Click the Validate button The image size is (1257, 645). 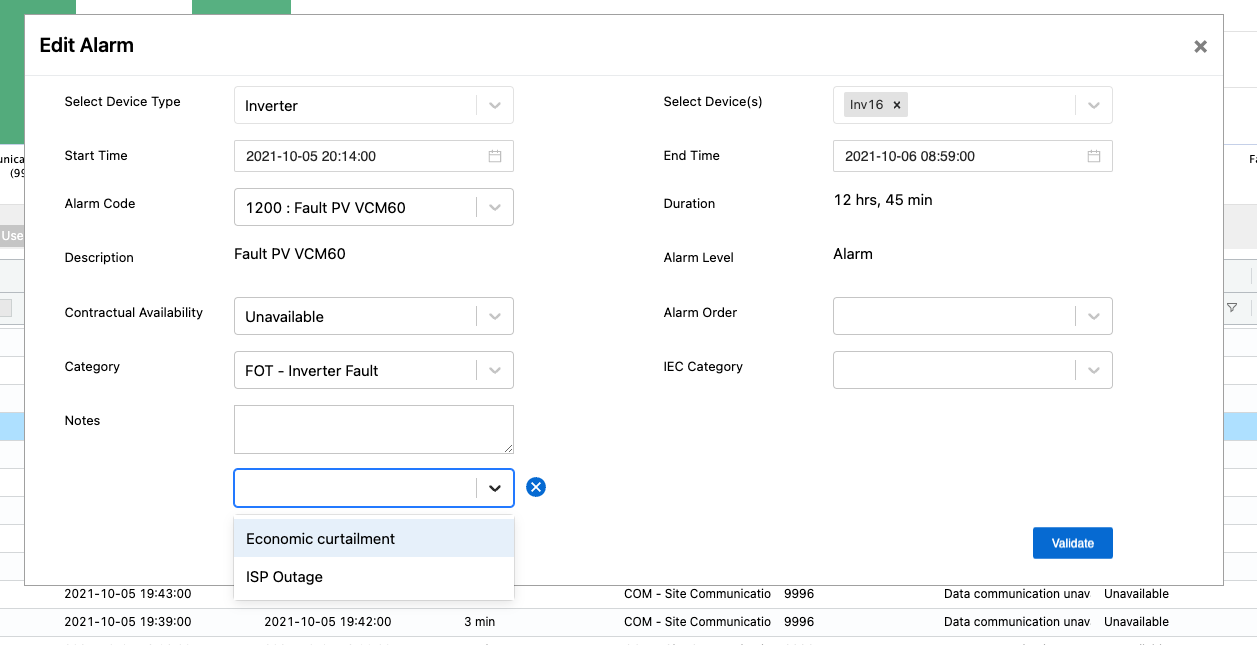click(x=1072, y=543)
